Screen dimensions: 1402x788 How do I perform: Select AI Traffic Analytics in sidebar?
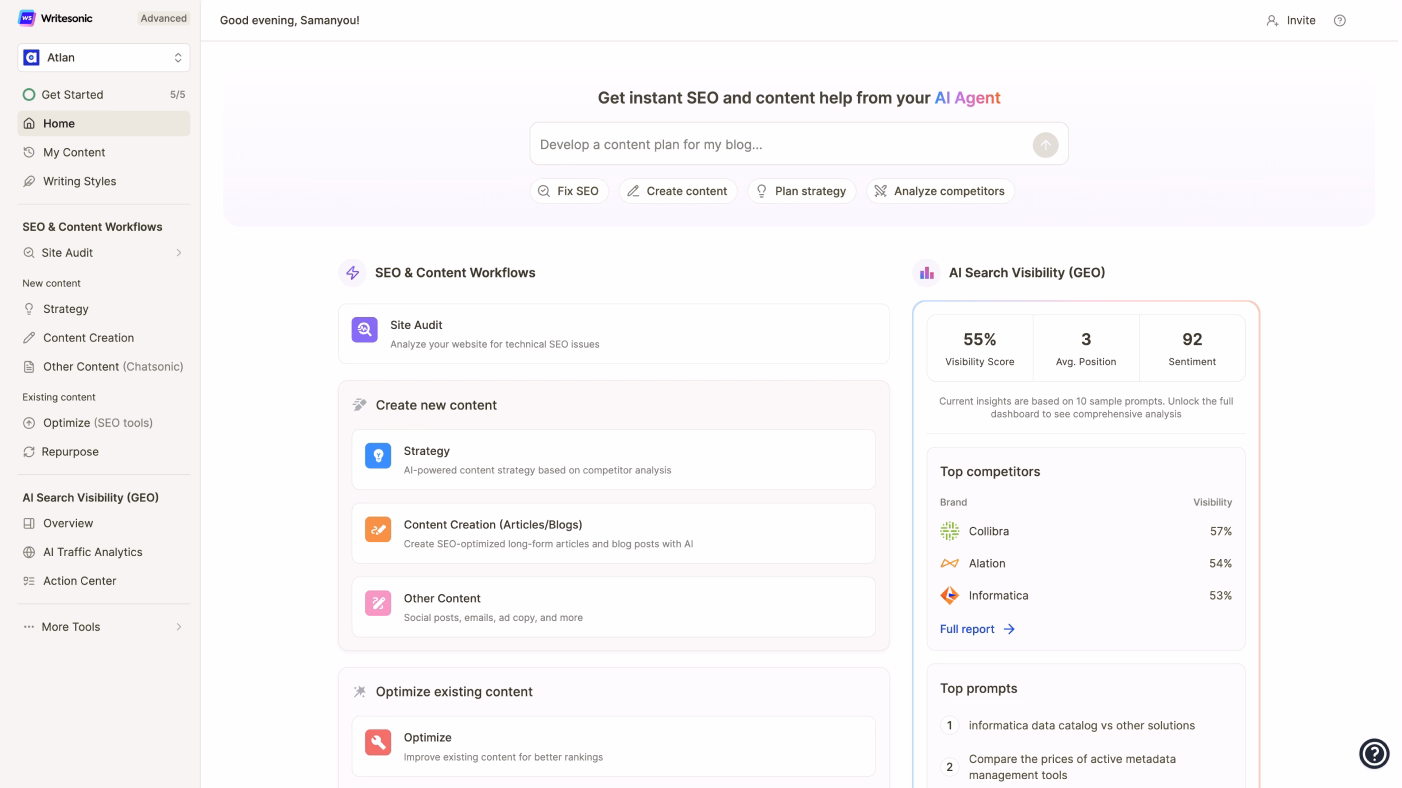coord(92,552)
